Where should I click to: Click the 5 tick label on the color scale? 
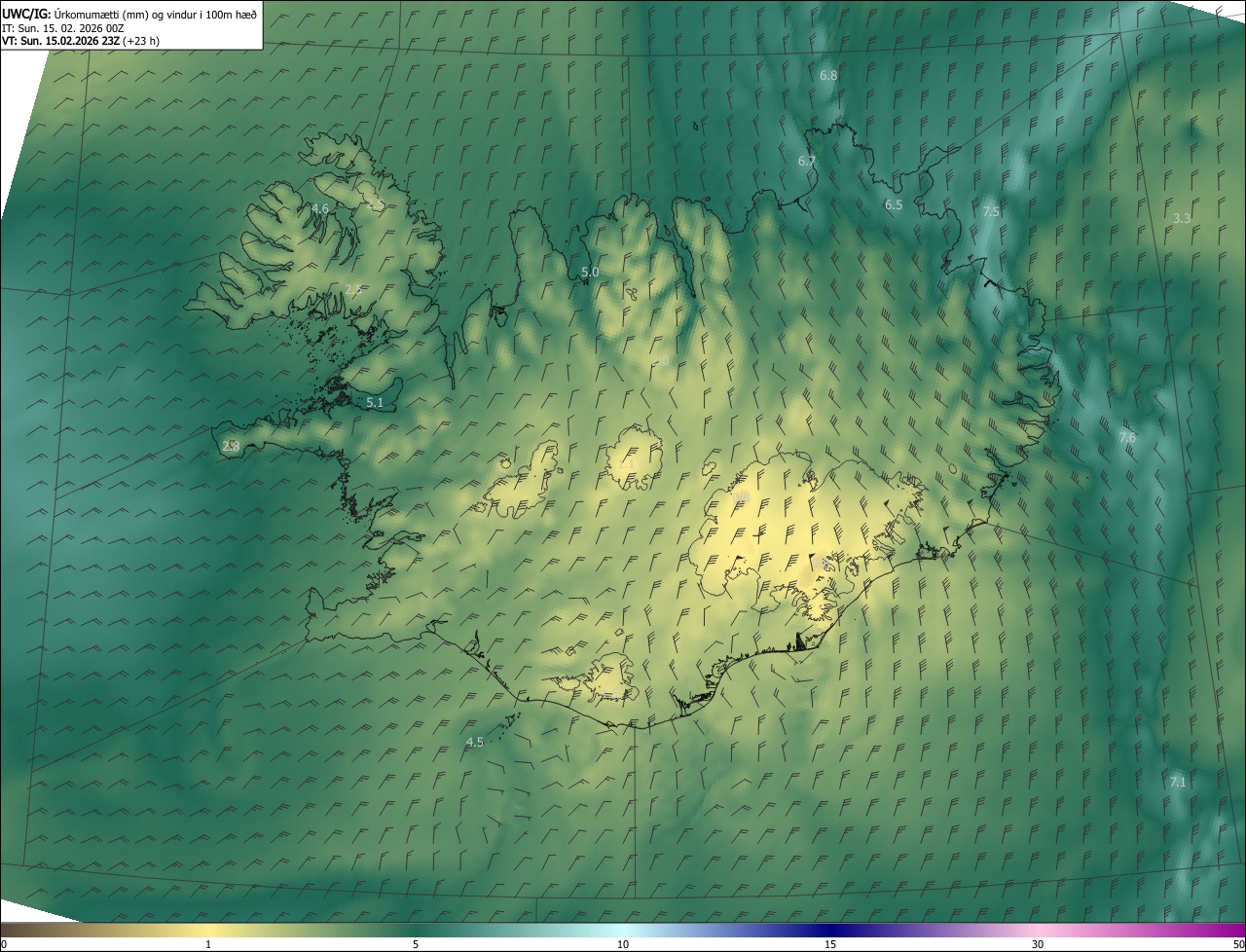point(416,945)
